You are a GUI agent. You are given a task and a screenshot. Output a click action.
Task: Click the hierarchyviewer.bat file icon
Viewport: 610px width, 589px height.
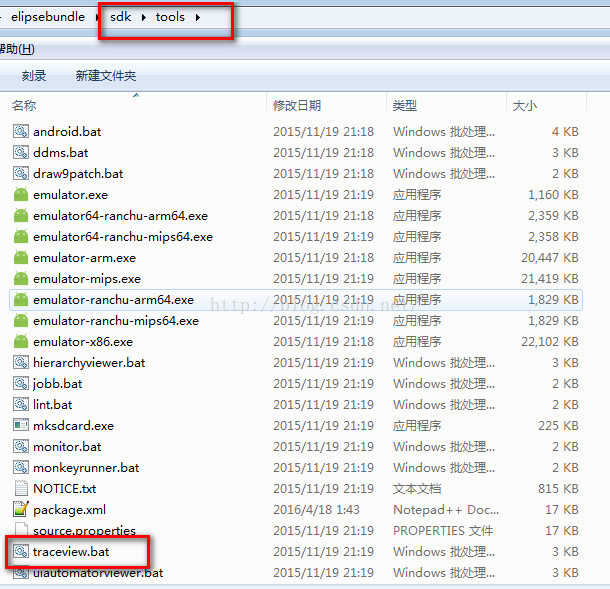pos(21,363)
